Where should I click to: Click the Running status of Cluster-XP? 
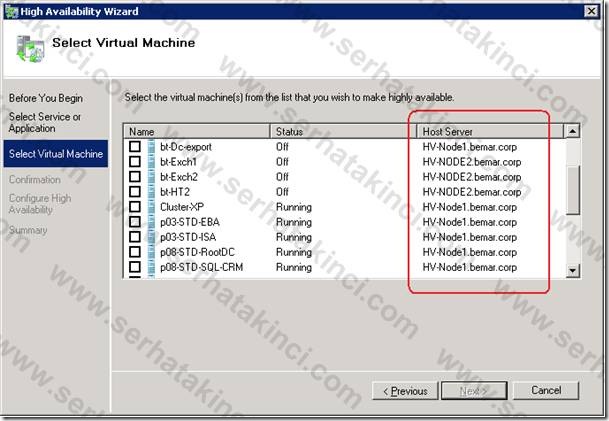[x=294, y=207]
